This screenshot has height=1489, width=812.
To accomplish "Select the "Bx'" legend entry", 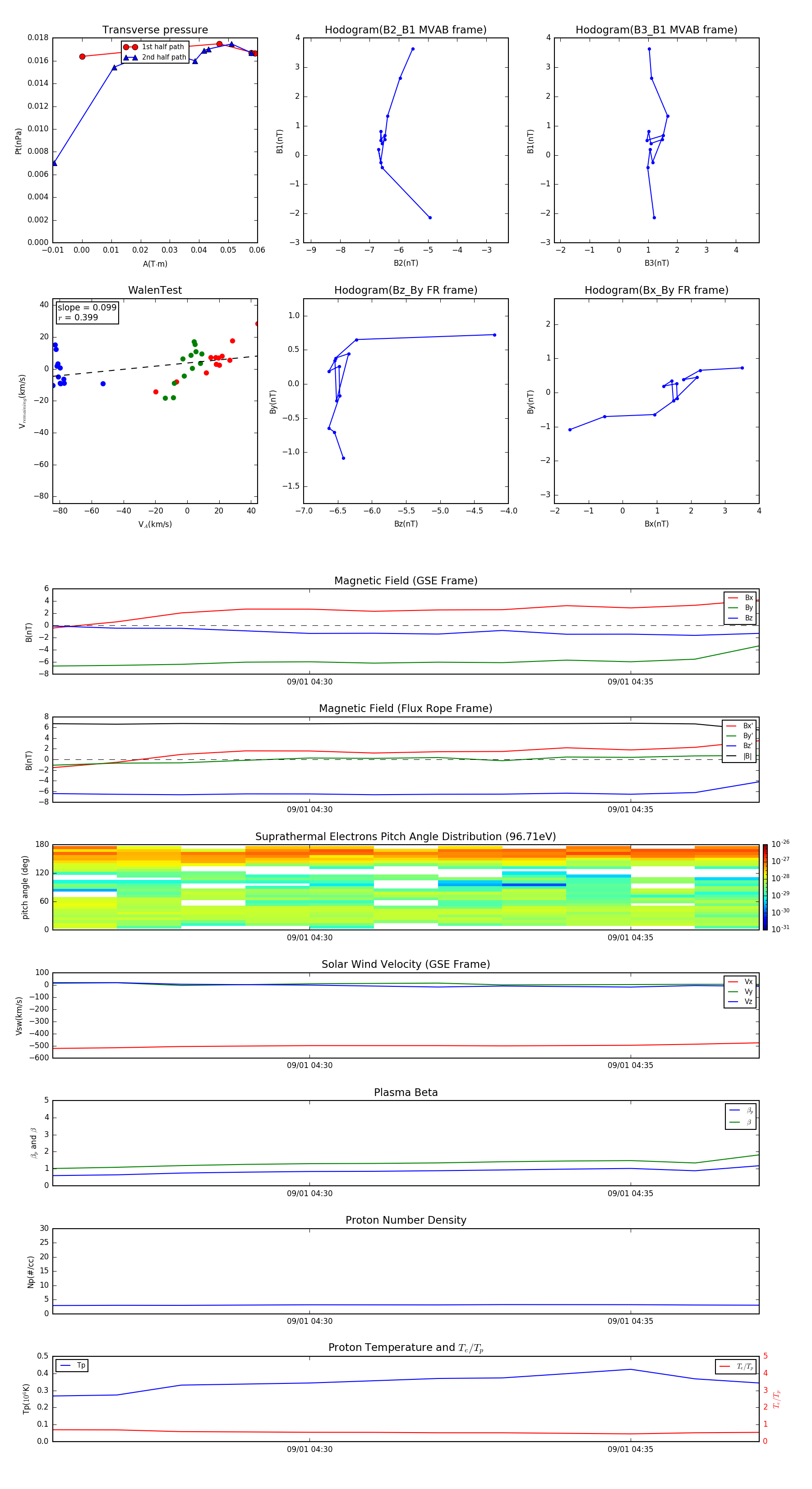I will coord(739,726).
